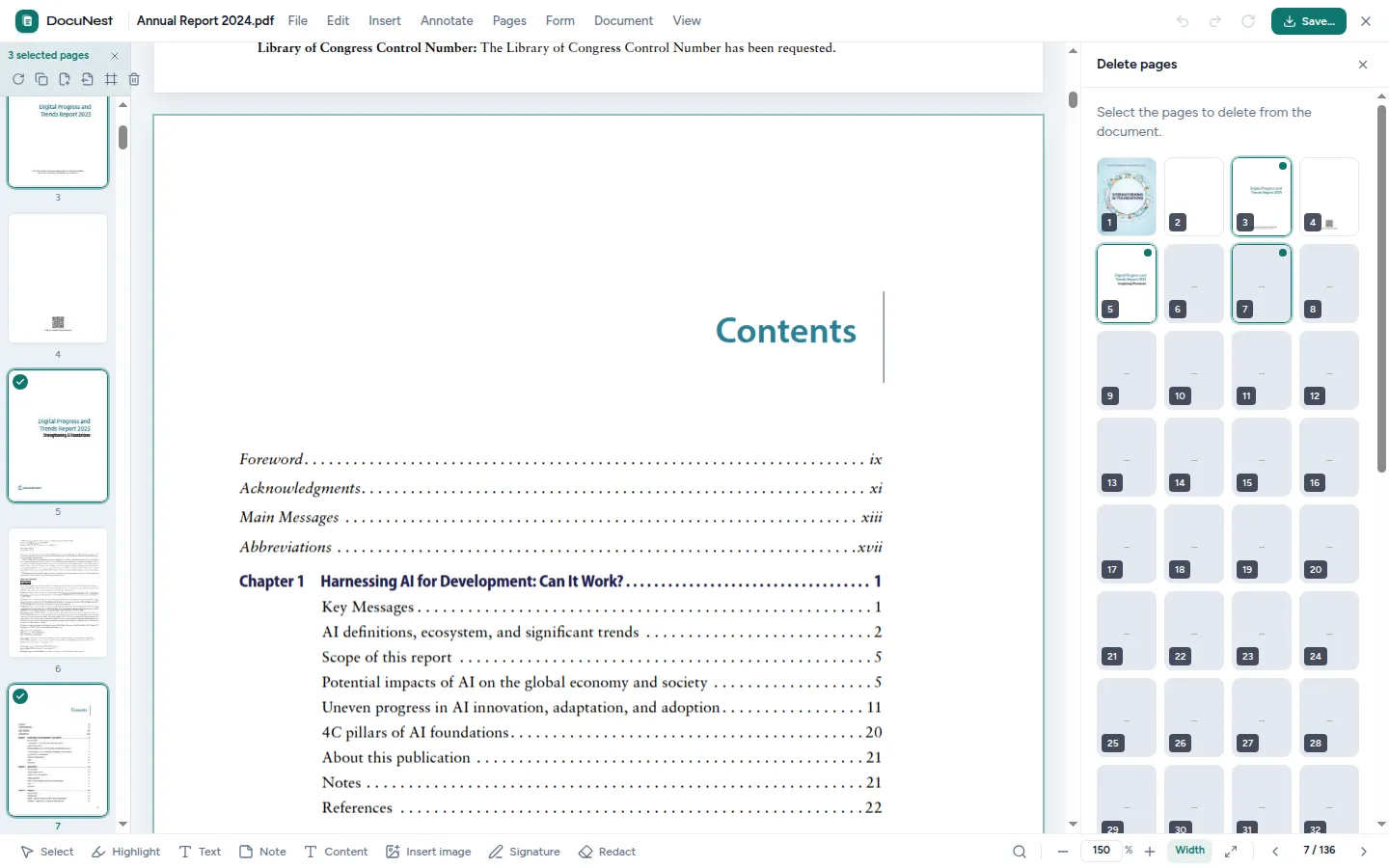Activate the Redact tool

(x=607, y=852)
